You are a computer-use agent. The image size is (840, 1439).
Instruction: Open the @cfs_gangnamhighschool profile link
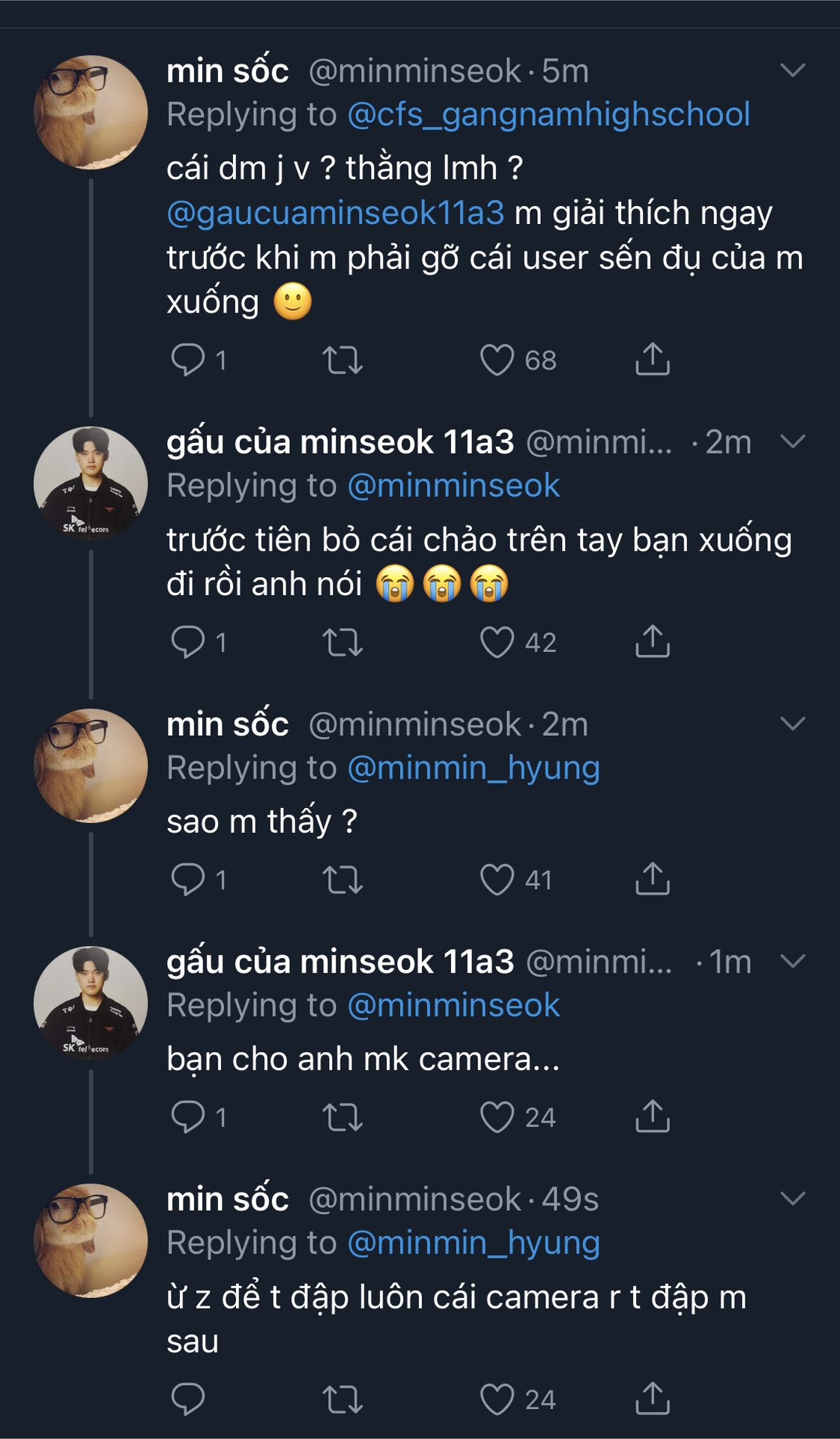549,115
